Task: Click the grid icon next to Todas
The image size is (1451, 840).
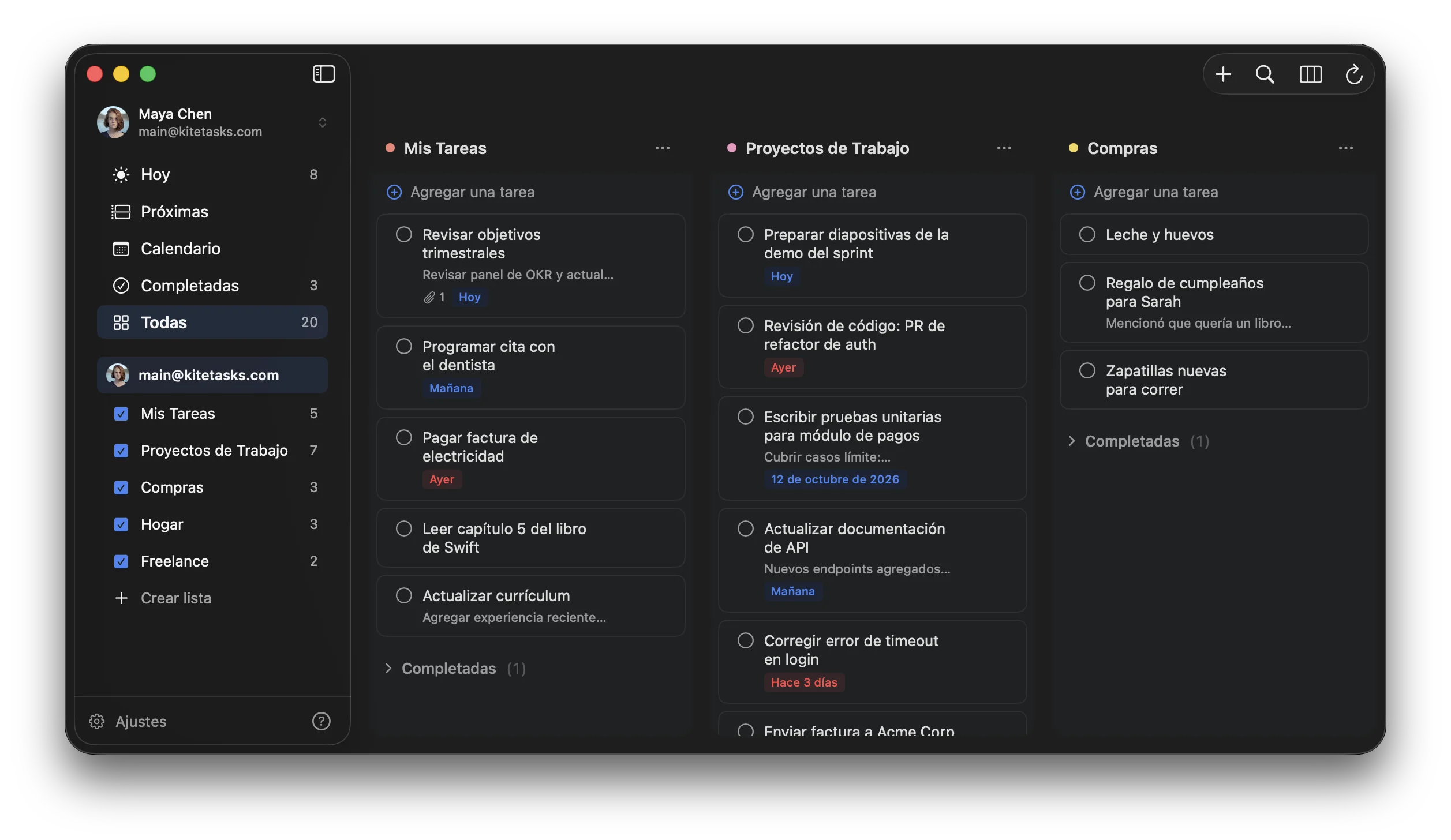Action: click(x=121, y=322)
